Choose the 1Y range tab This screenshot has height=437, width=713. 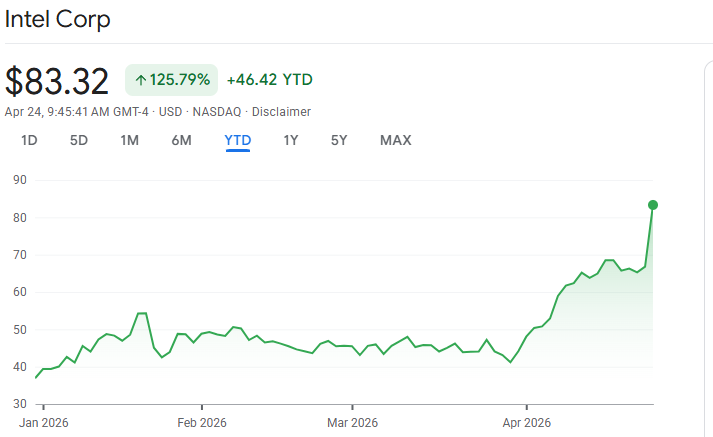291,140
